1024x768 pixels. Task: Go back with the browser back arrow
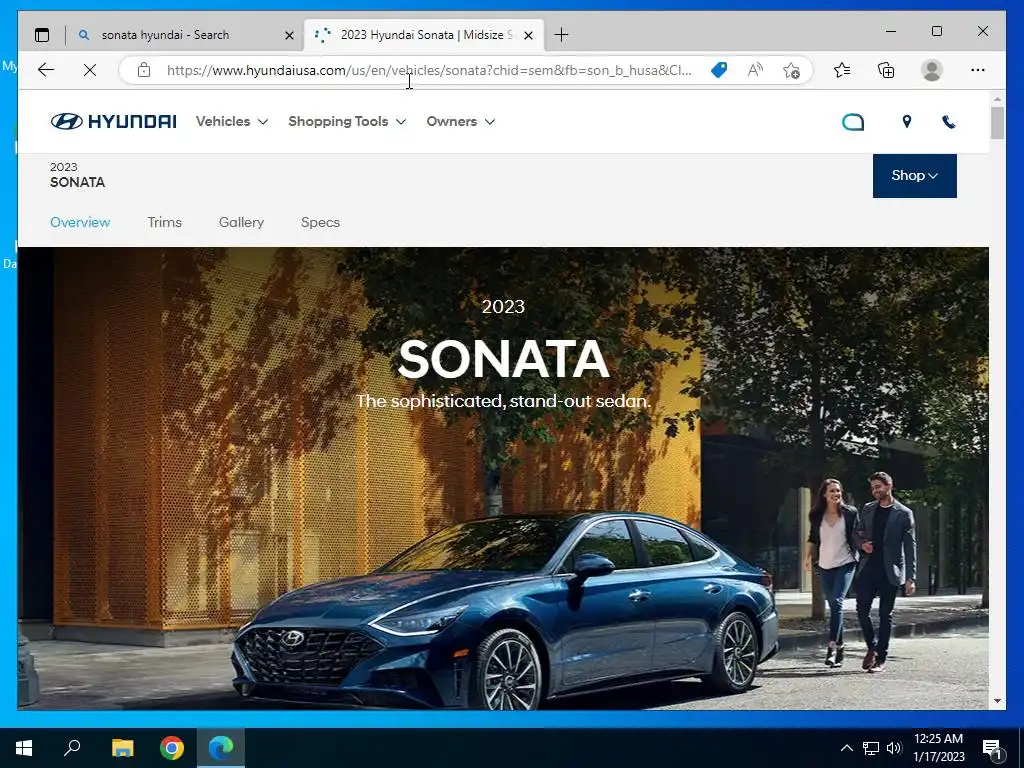[46, 70]
